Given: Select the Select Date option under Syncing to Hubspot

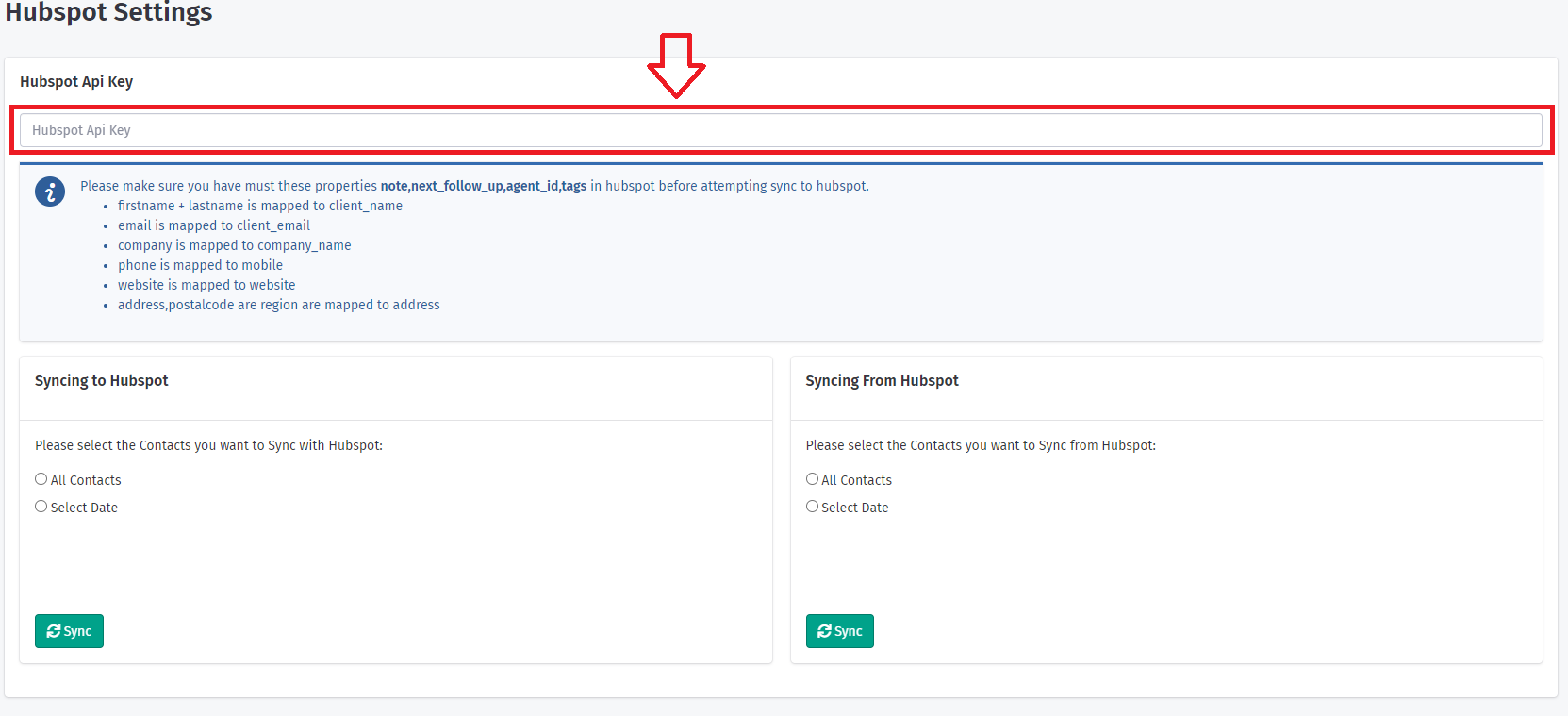Looking at the screenshot, I should [x=41, y=507].
